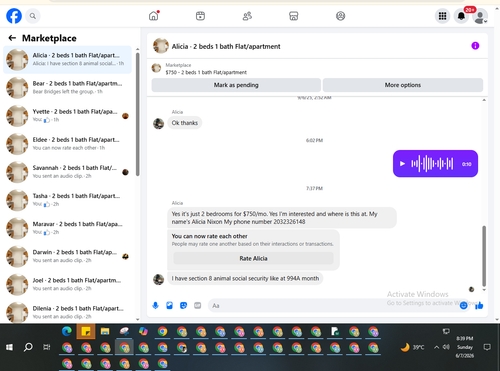Open the clock showing Sunday
The image size is (500, 371).
[x=465, y=347]
